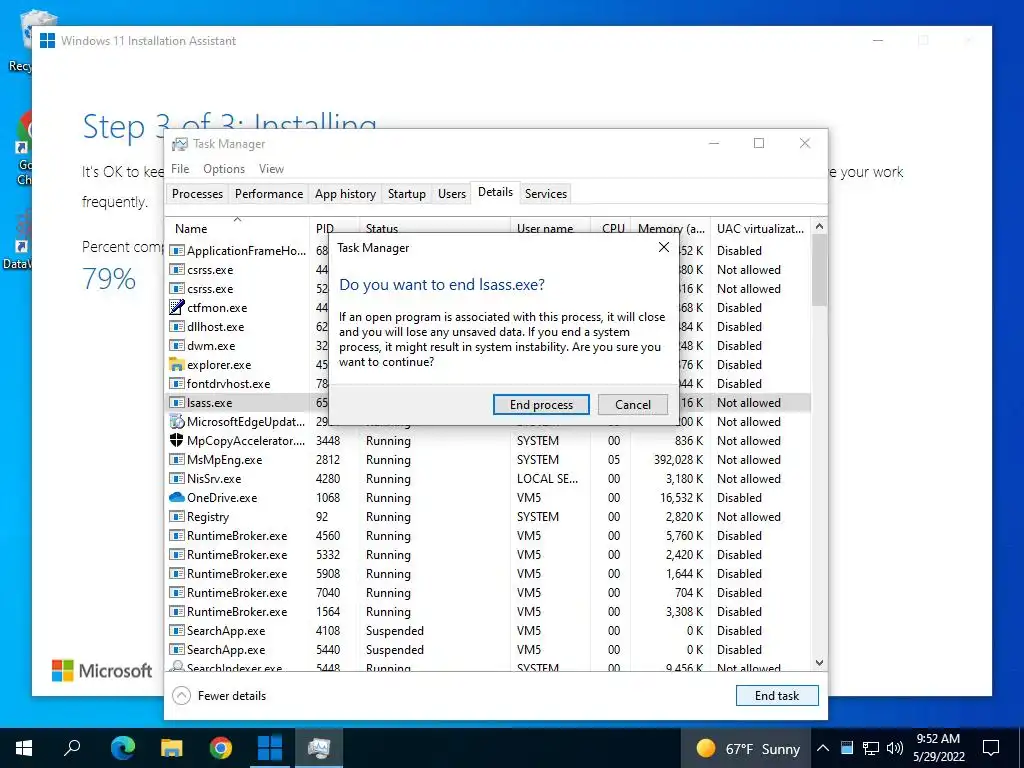The width and height of the screenshot is (1024, 768).
Task: Click the MpCopyAccelerator shield icon
Action: point(176,440)
